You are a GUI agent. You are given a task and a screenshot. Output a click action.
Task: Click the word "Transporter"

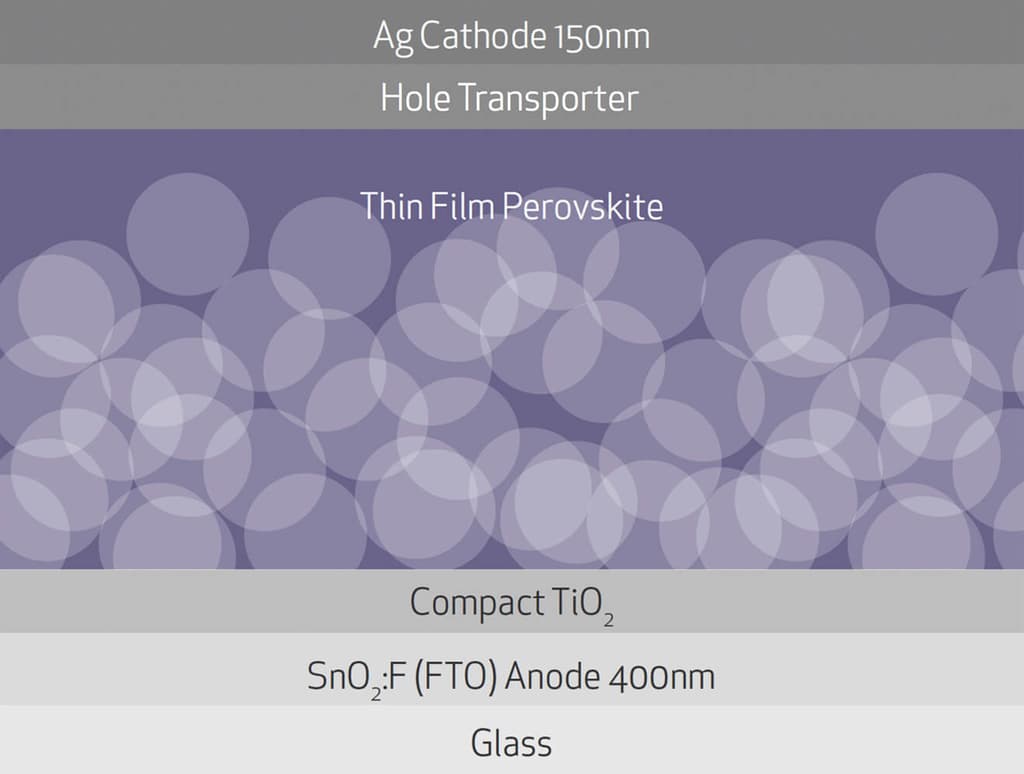tap(548, 98)
